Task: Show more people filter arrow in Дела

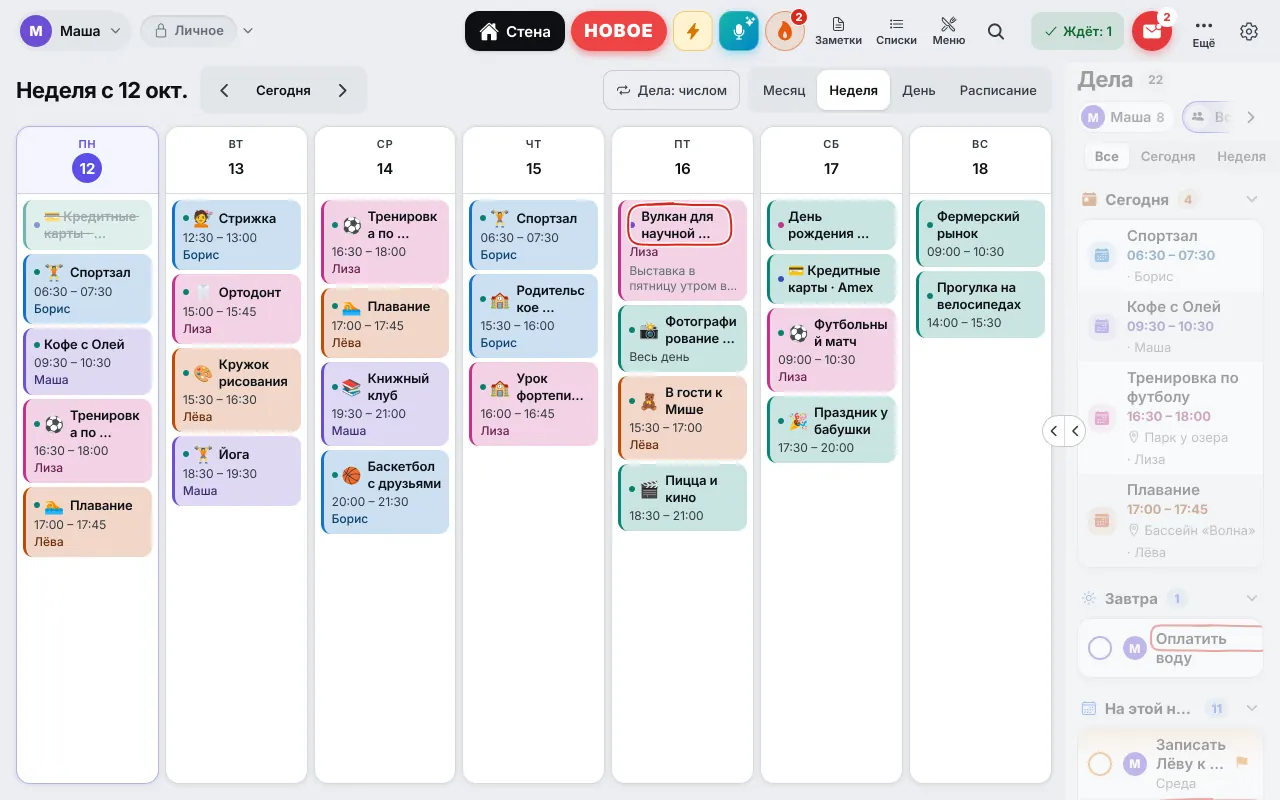Action: coord(1251,117)
